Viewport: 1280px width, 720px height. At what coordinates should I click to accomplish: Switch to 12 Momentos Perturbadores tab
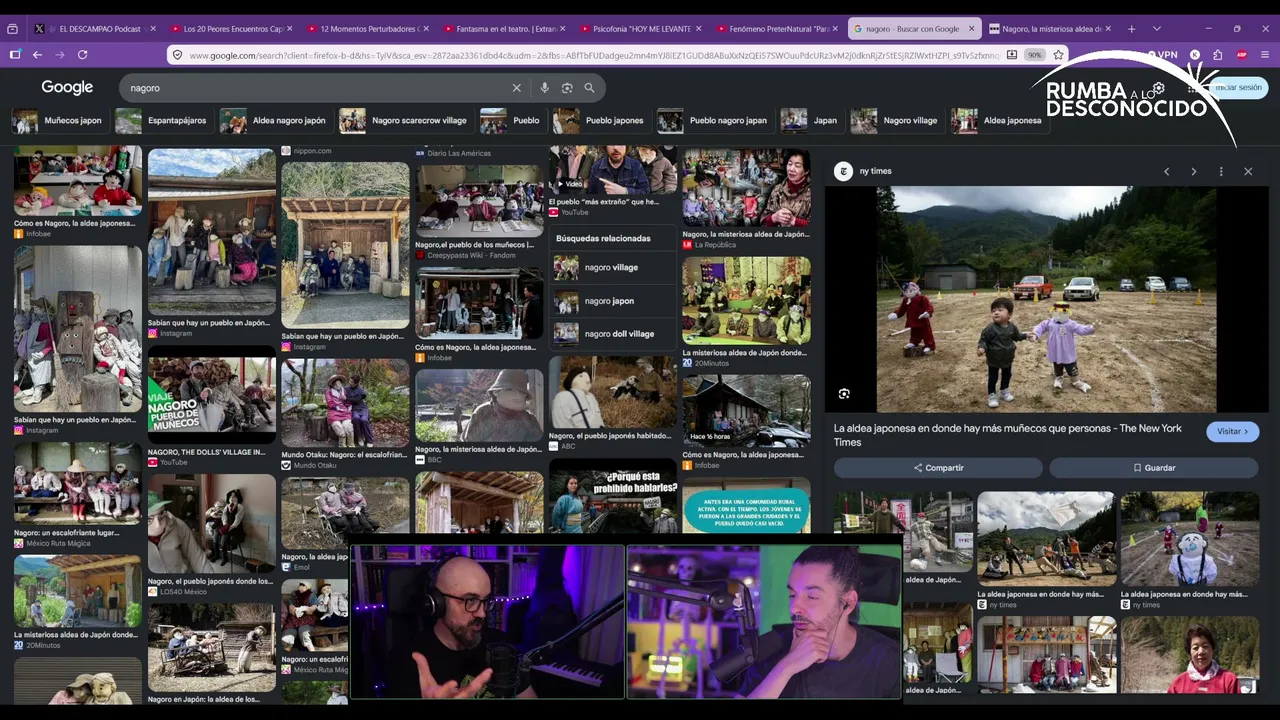[367, 29]
